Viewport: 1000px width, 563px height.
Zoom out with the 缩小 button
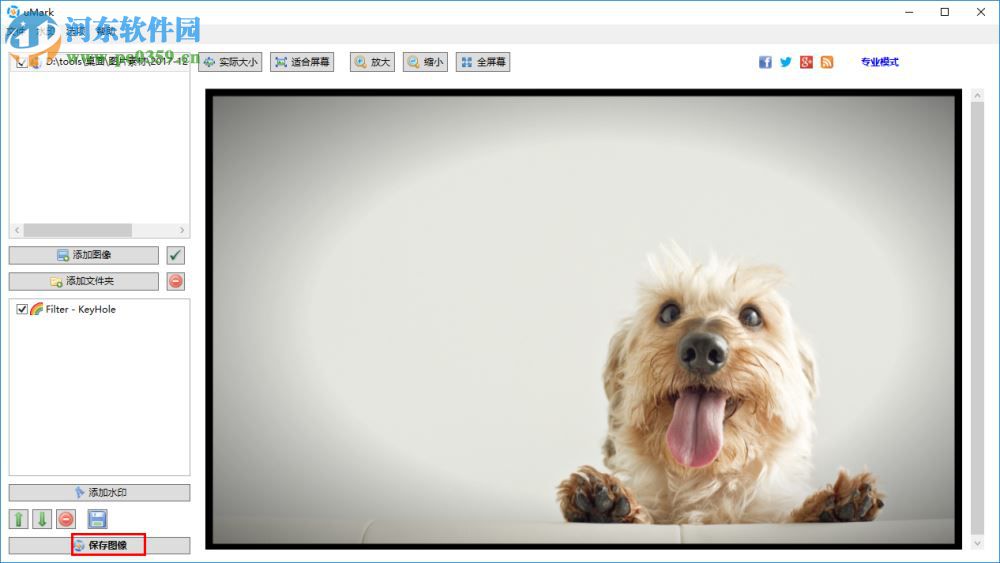(425, 62)
